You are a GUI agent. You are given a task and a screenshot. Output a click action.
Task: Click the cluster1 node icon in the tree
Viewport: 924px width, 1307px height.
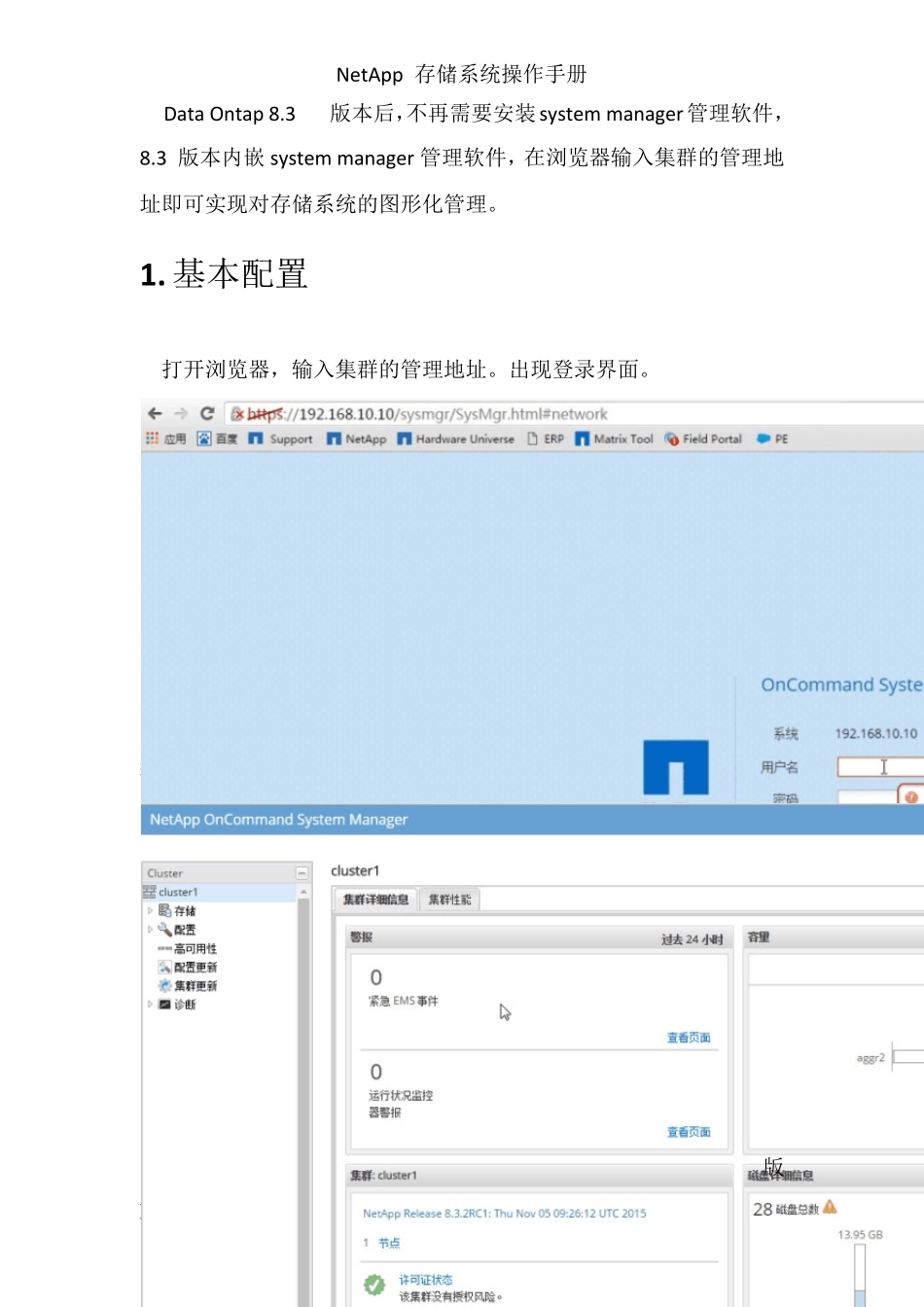pos(150,892)
